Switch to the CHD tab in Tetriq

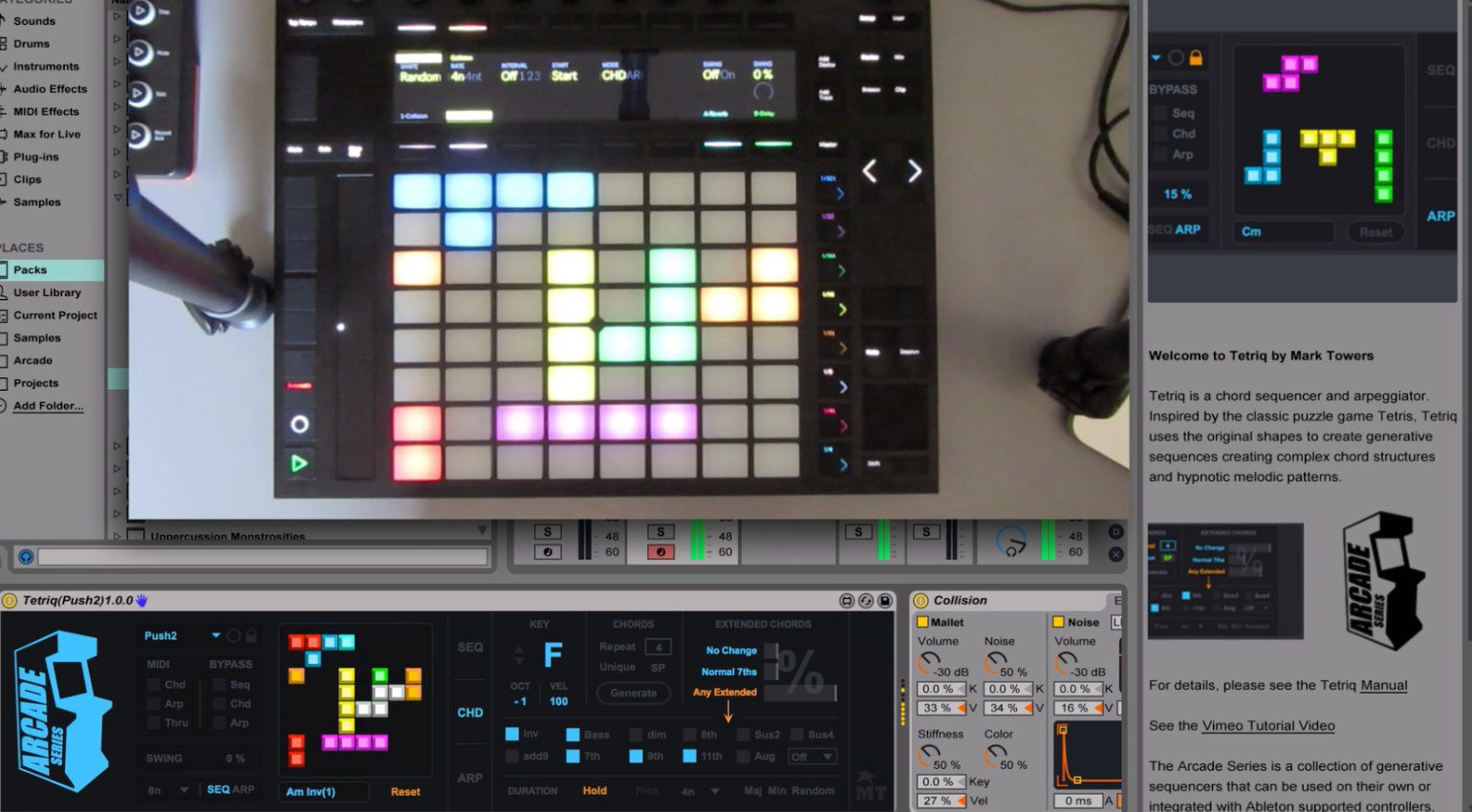click(x=469, y=713)
